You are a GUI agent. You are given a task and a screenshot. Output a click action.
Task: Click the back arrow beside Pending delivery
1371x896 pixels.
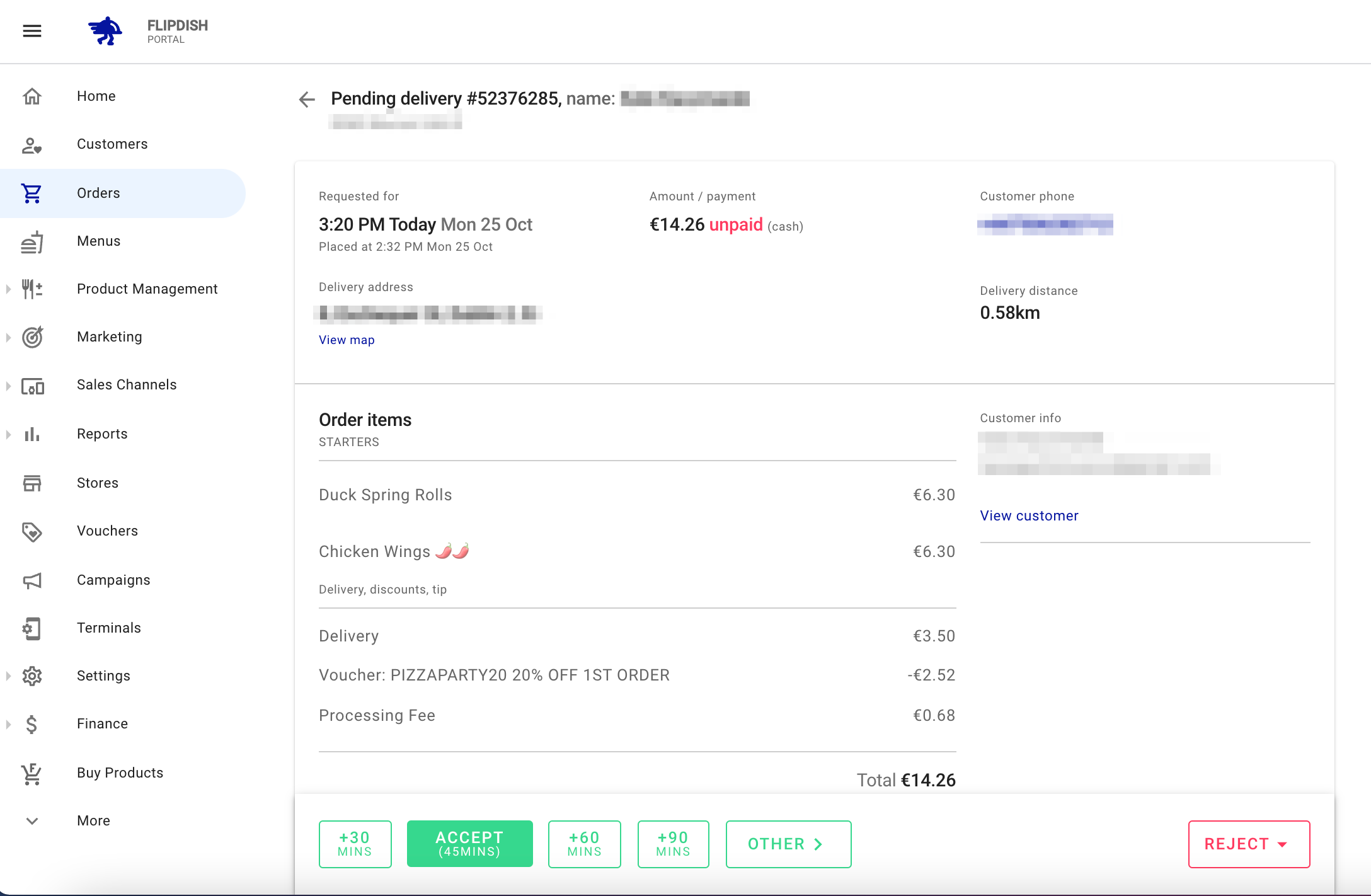pyautogui.click(x=307, y=99)
